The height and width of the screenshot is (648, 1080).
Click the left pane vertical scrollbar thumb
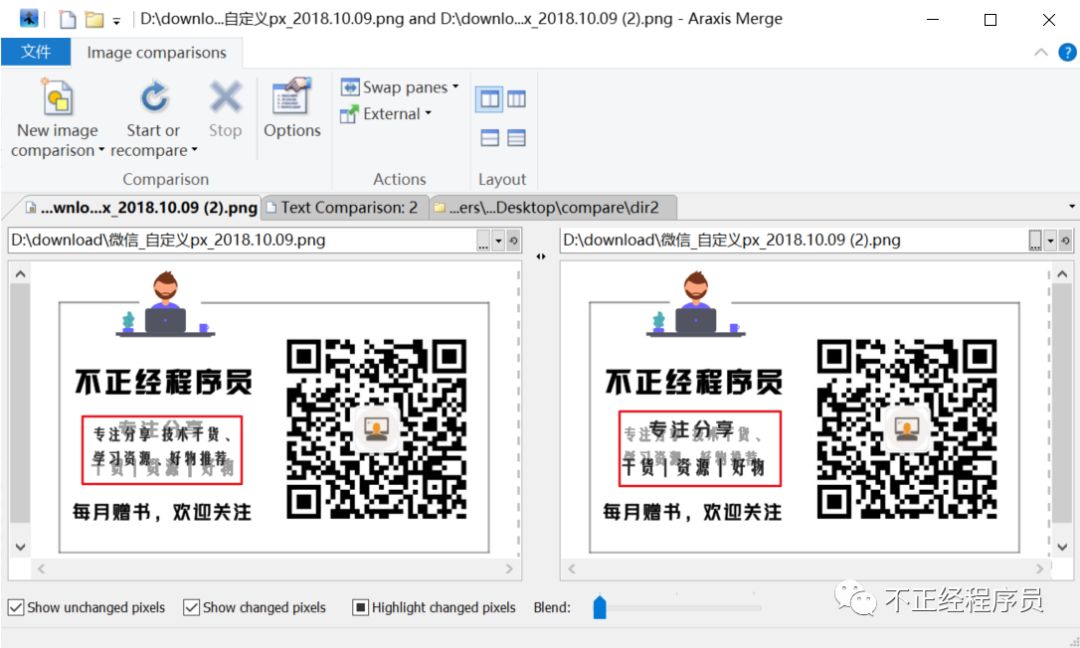pyautogui.click(x=20, y=404)
